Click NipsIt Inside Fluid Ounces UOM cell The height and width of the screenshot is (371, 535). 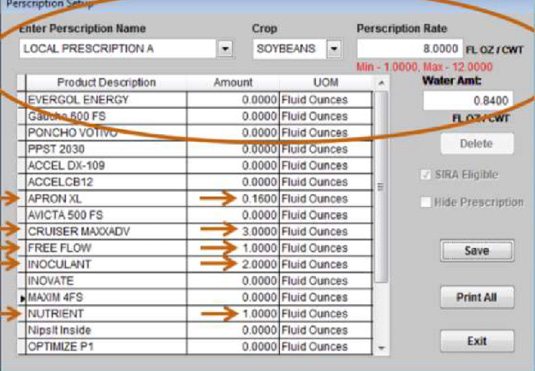pyautogui.click(x=326, y=330)
